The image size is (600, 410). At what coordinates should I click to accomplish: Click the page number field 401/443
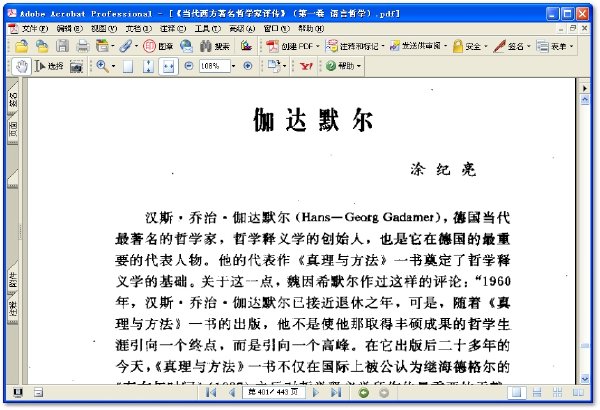click(x=273, y=392)
